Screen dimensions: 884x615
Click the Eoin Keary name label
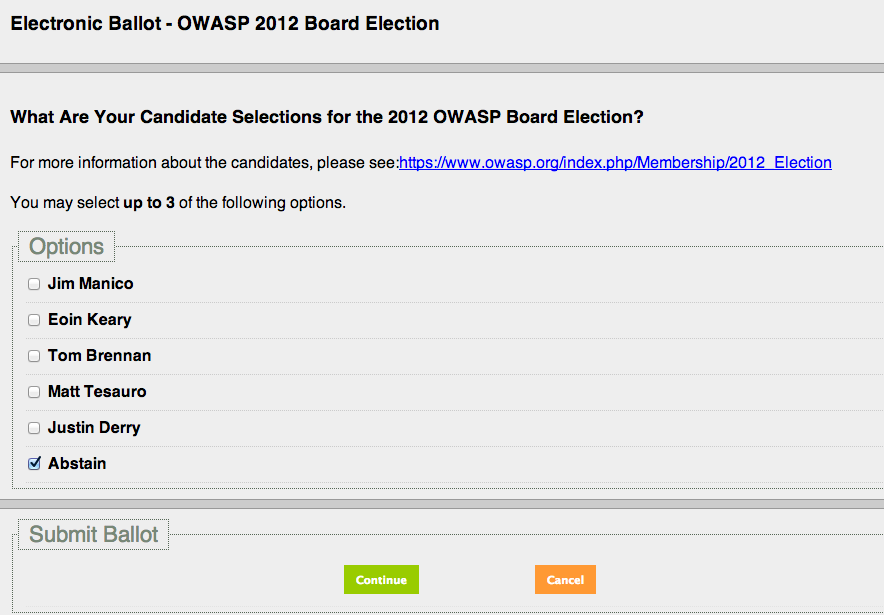tap(89, 320)
